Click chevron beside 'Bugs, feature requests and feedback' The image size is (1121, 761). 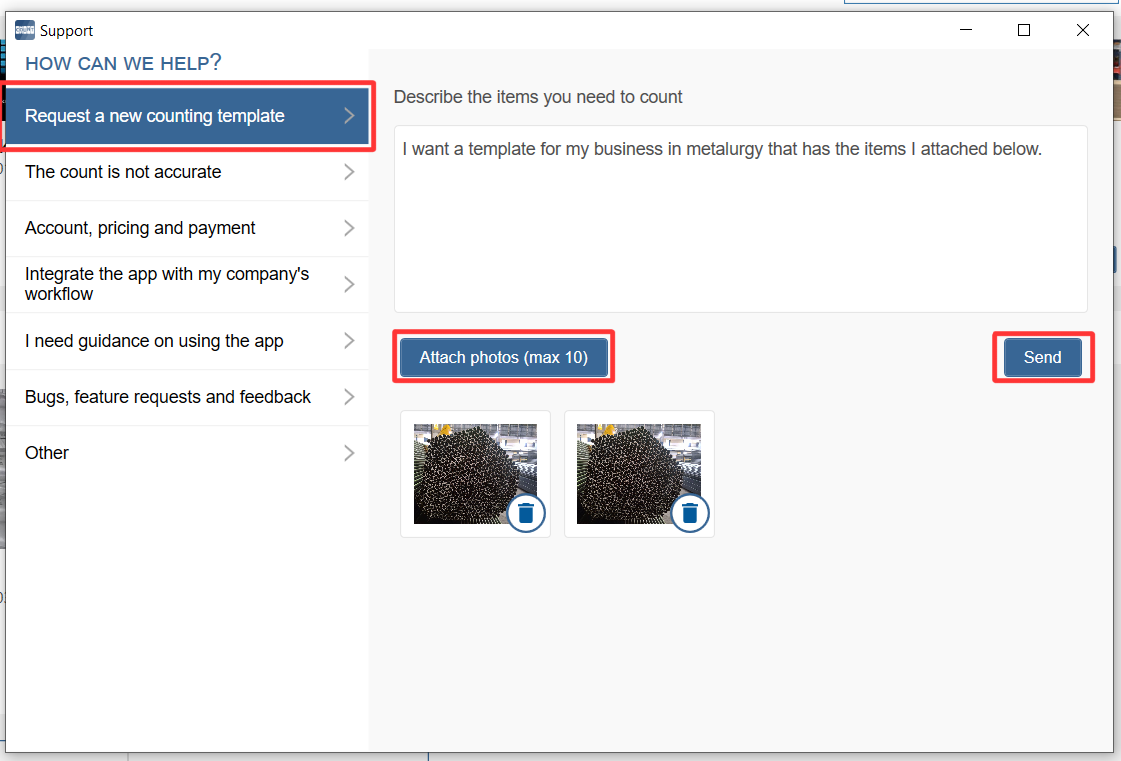(349, 397)
